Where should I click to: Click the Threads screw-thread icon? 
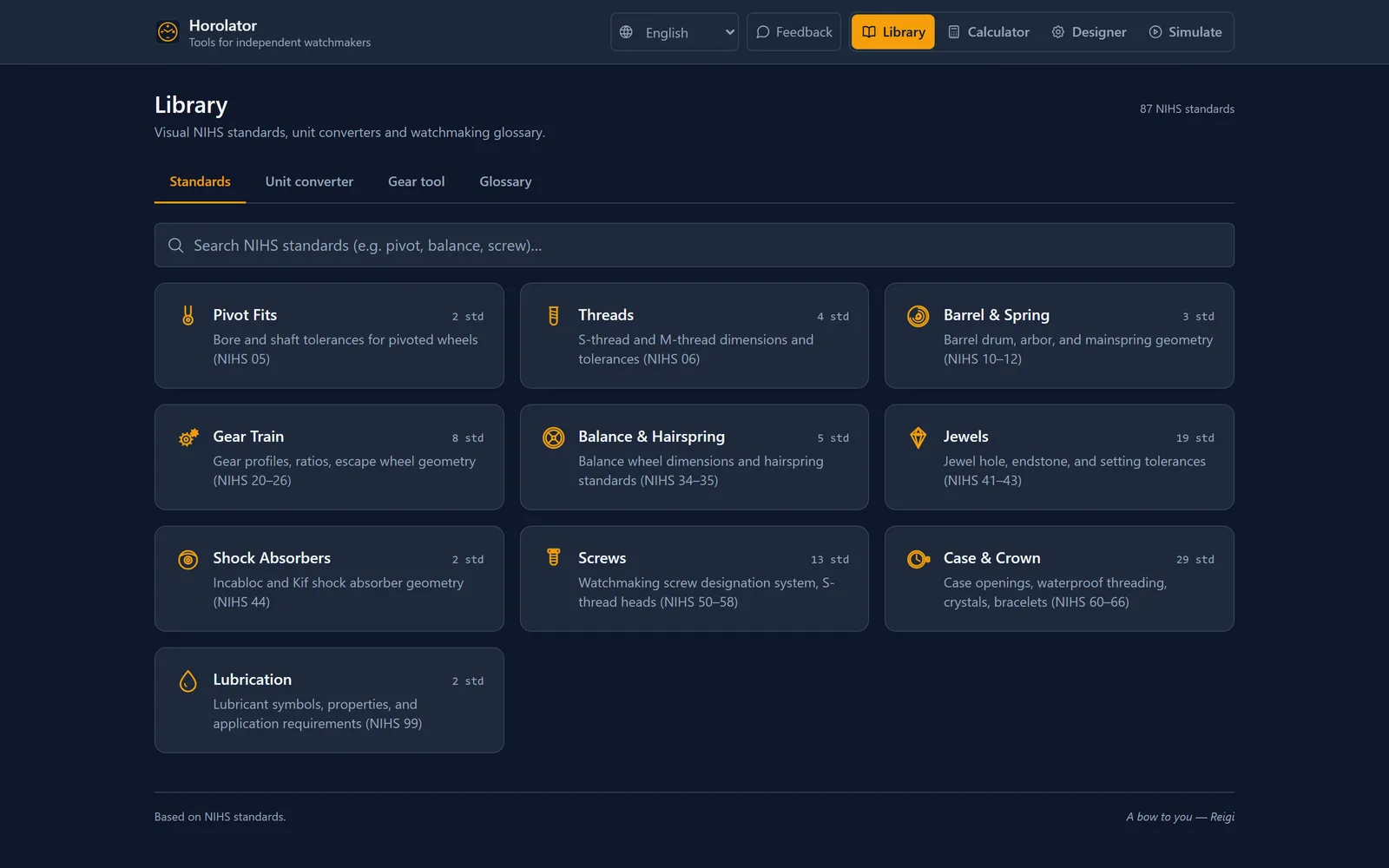point(553,315)
